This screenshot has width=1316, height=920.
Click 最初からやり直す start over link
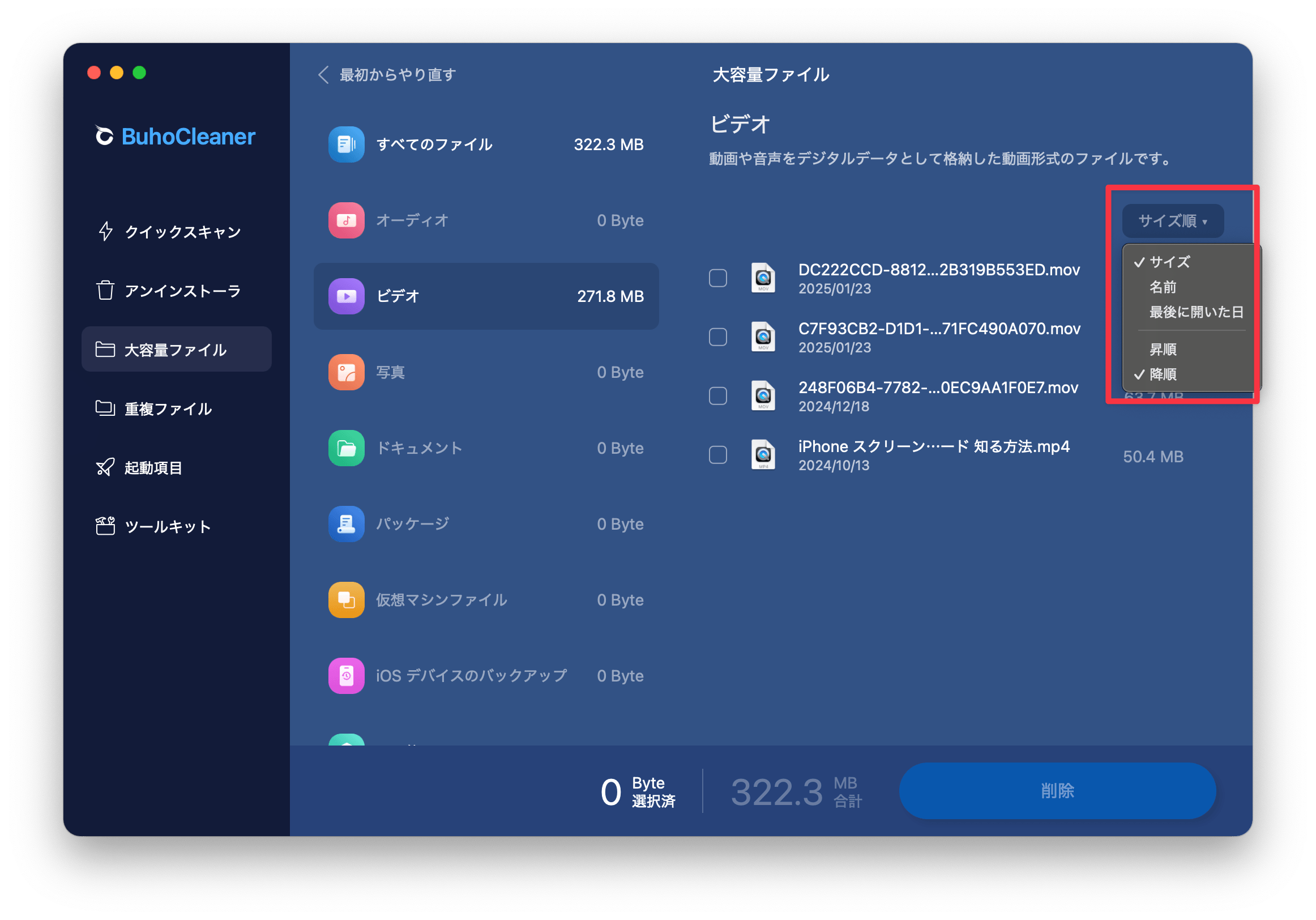(398, 75)
